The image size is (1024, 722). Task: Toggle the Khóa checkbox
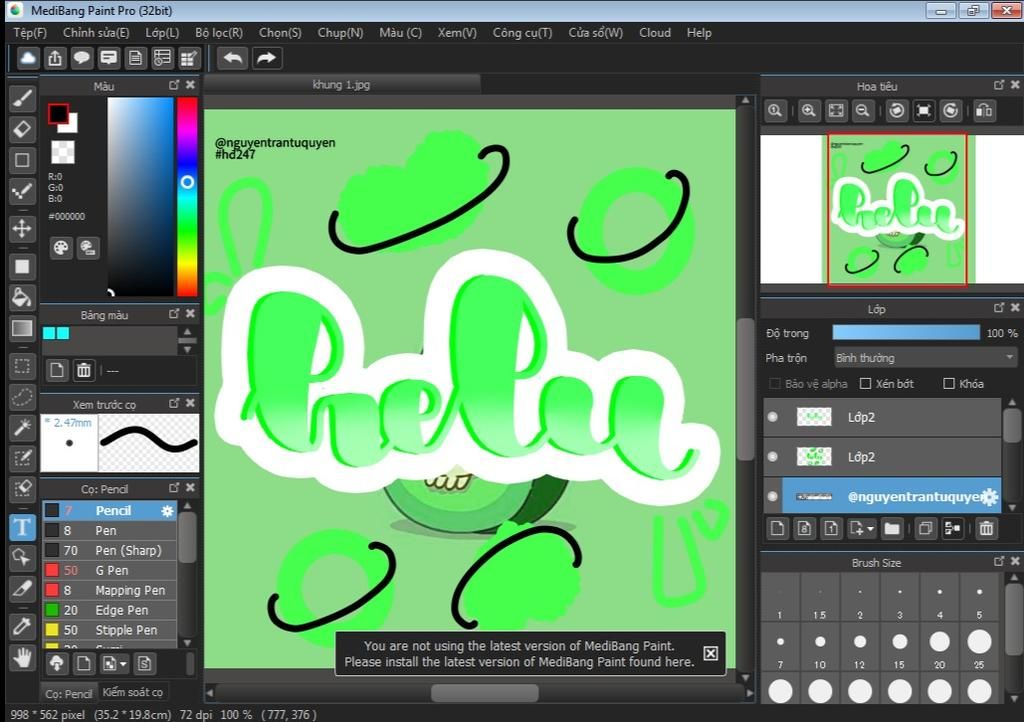pos(949,384)
